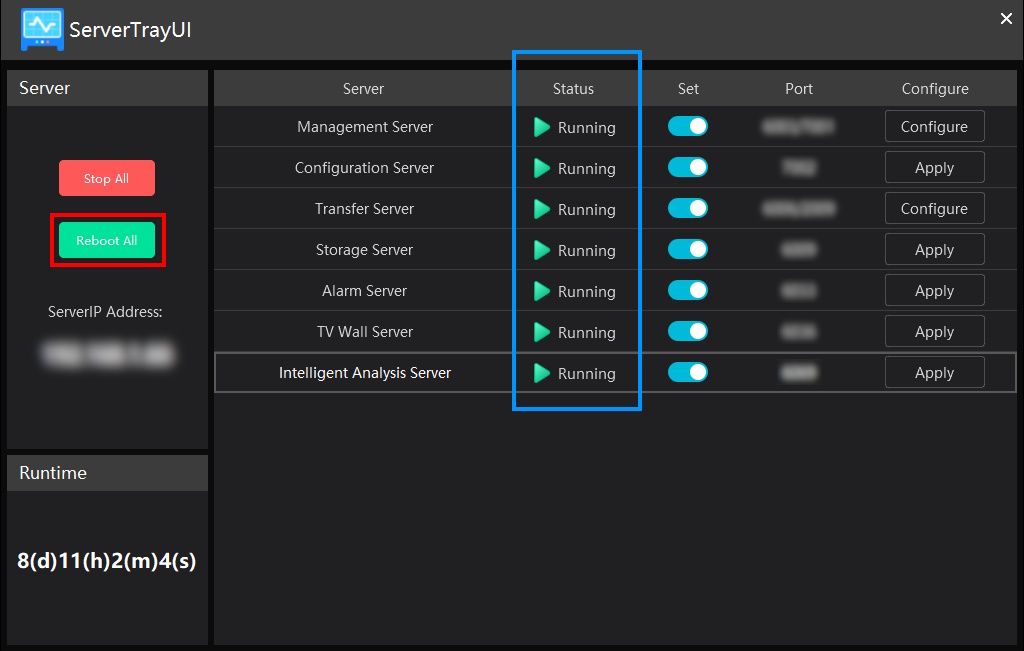Click the ServerTrayUI monitor logo icon
1024x651 pixels.
pos(42,29)
